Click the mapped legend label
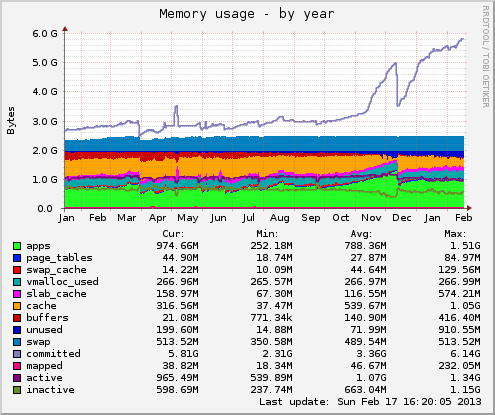Screen dimensions: 495x415 pyautogui.click(x=44, y=366)
